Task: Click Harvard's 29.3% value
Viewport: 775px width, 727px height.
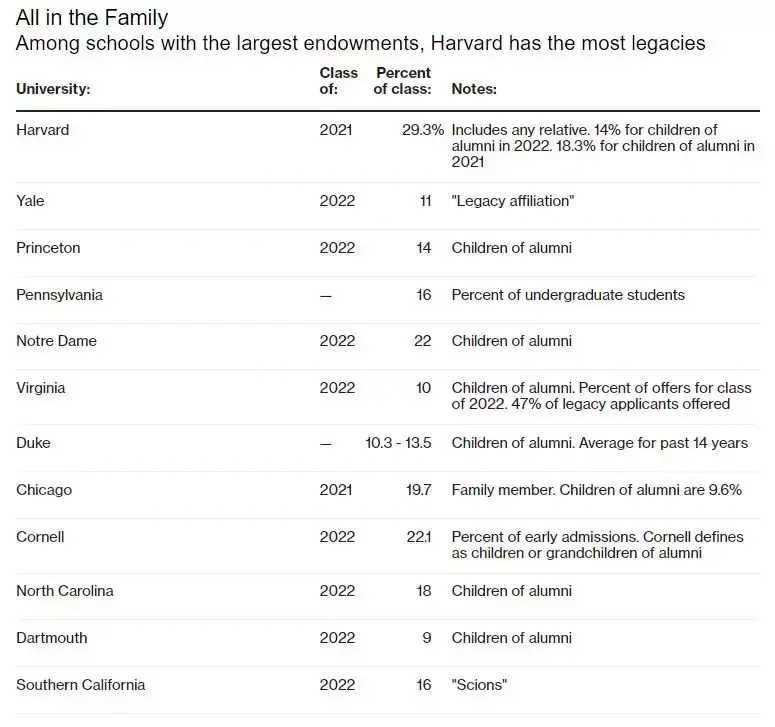Action: [423, 130]
